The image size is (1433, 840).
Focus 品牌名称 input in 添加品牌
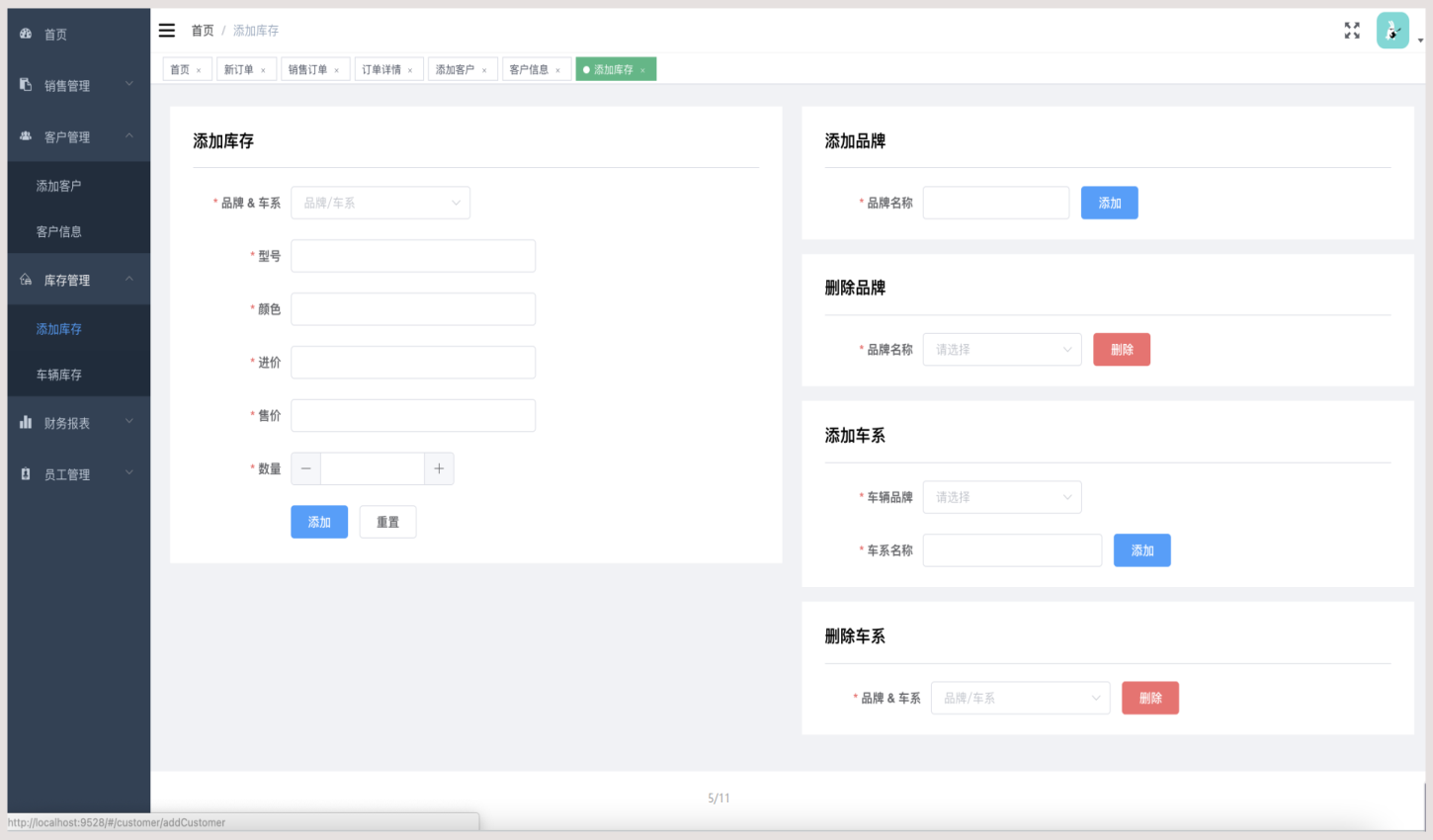[x=996, y=203]
